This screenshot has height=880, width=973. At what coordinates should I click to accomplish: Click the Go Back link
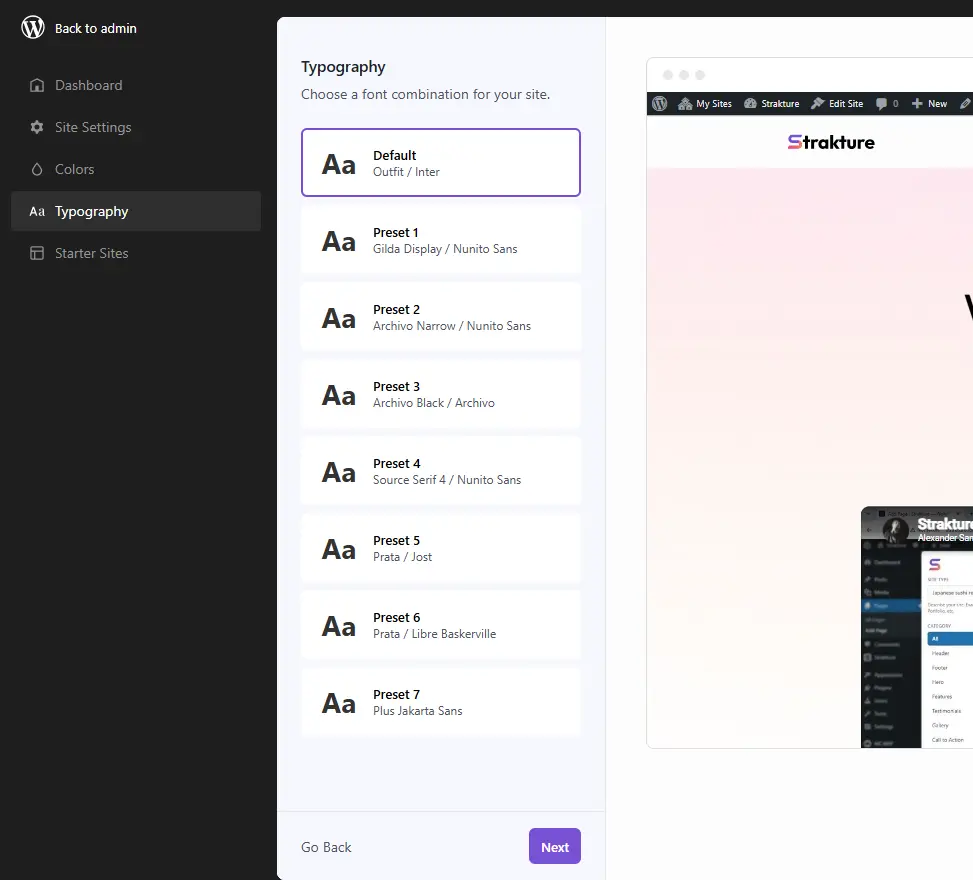325,847
